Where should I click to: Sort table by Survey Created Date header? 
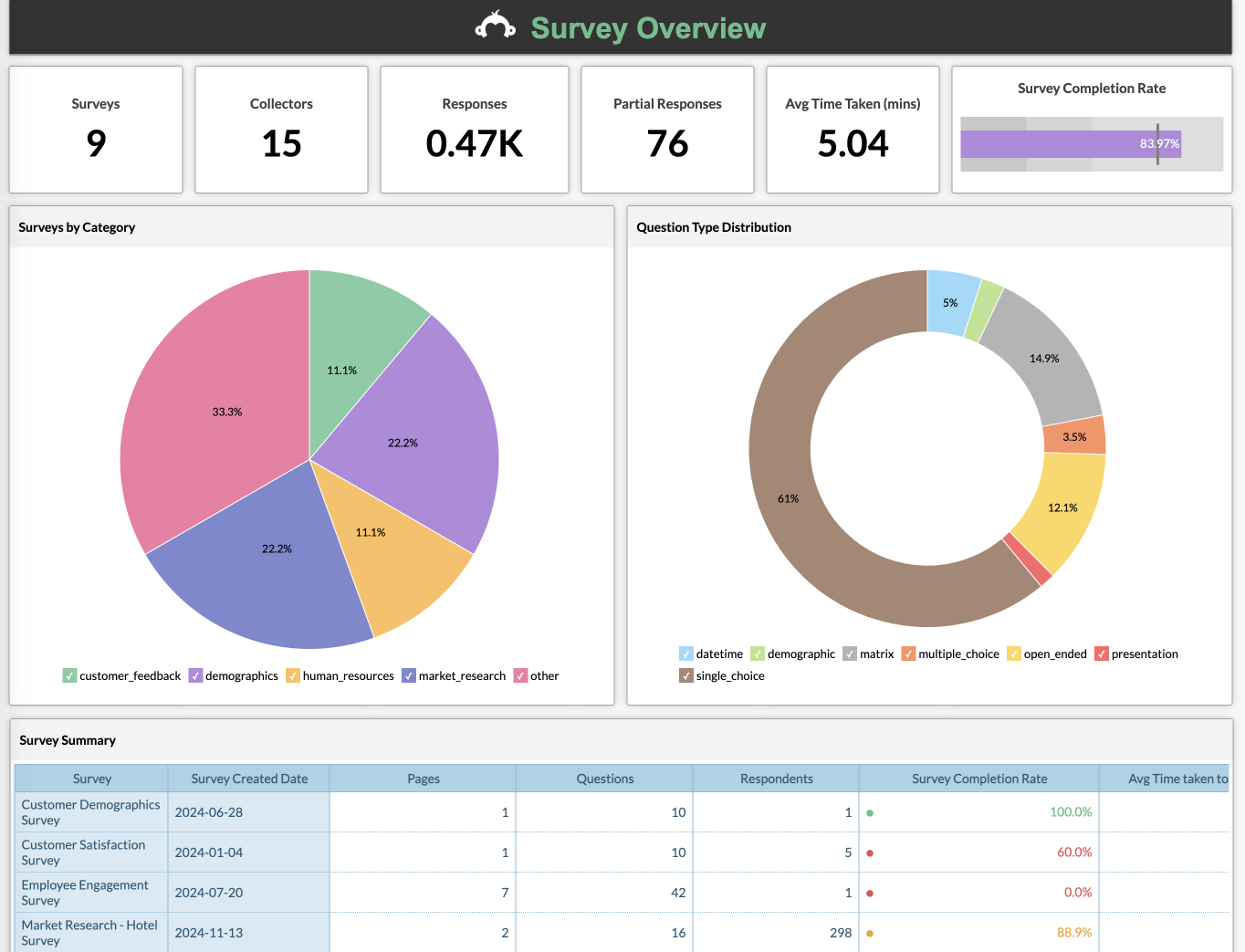(249, 779)
